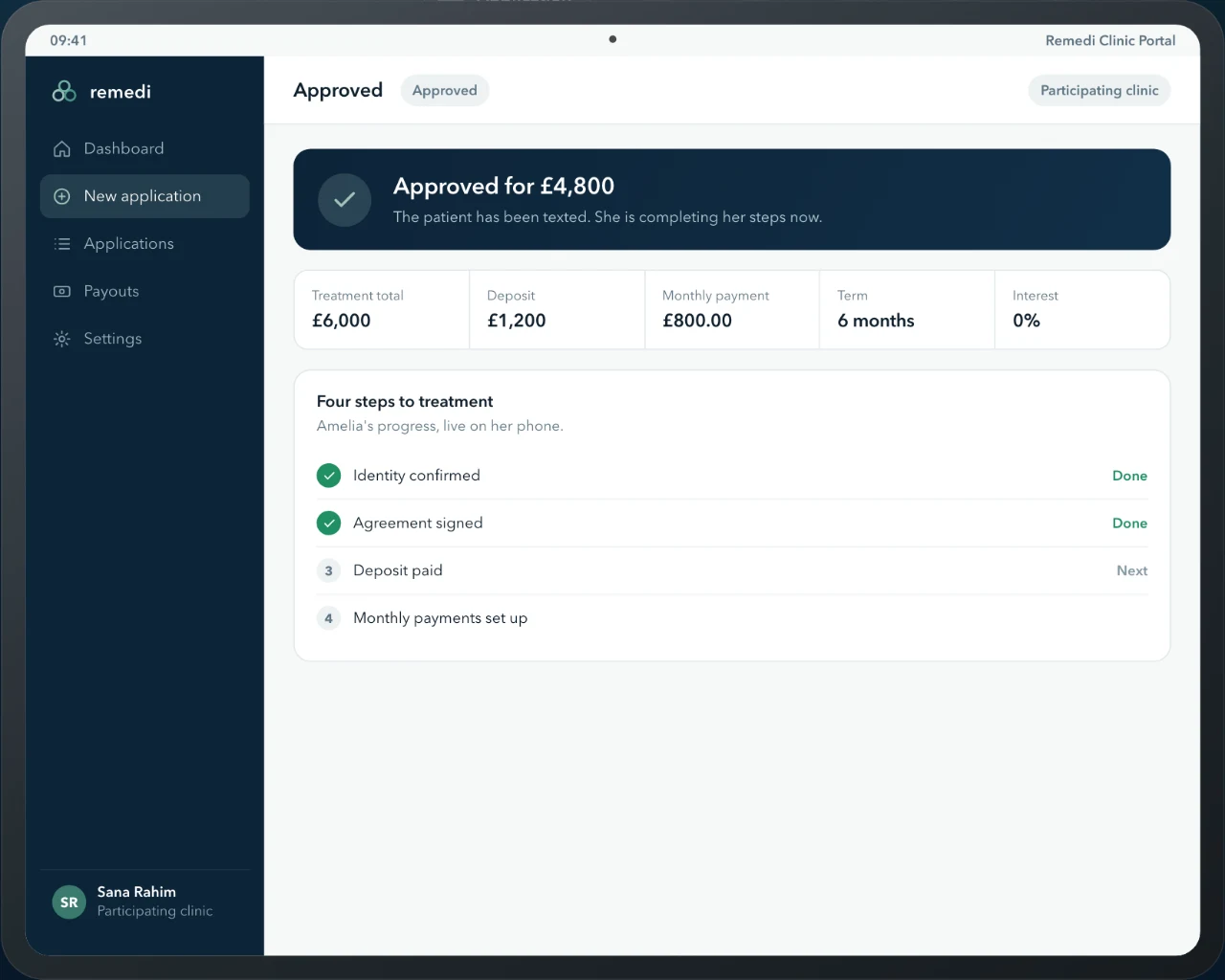Click the Identity confirmed step label
Screen dimensions: 1225x980
point(416,476)
